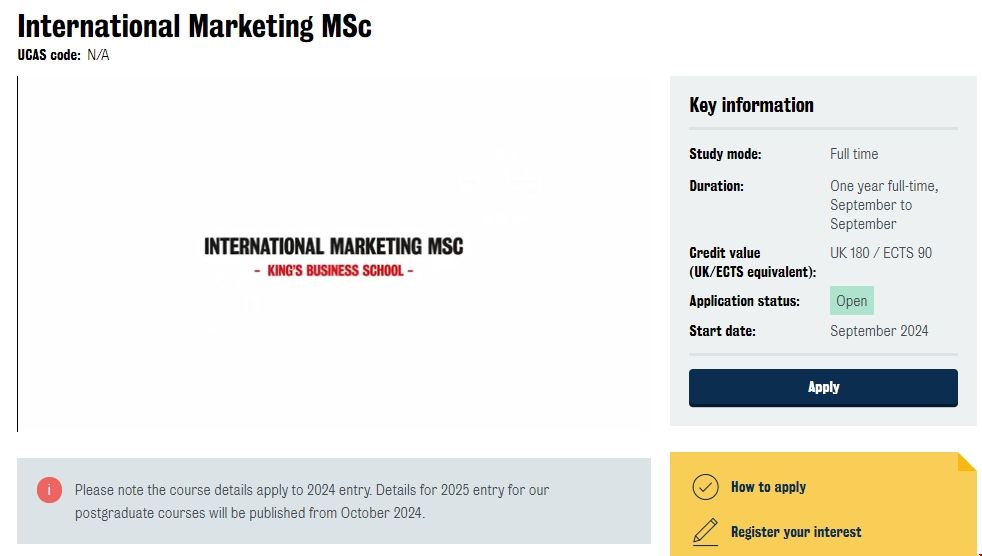Open the How to apply link
The width and height of the screenshot is (982, 556).
(x=768, y=487)
